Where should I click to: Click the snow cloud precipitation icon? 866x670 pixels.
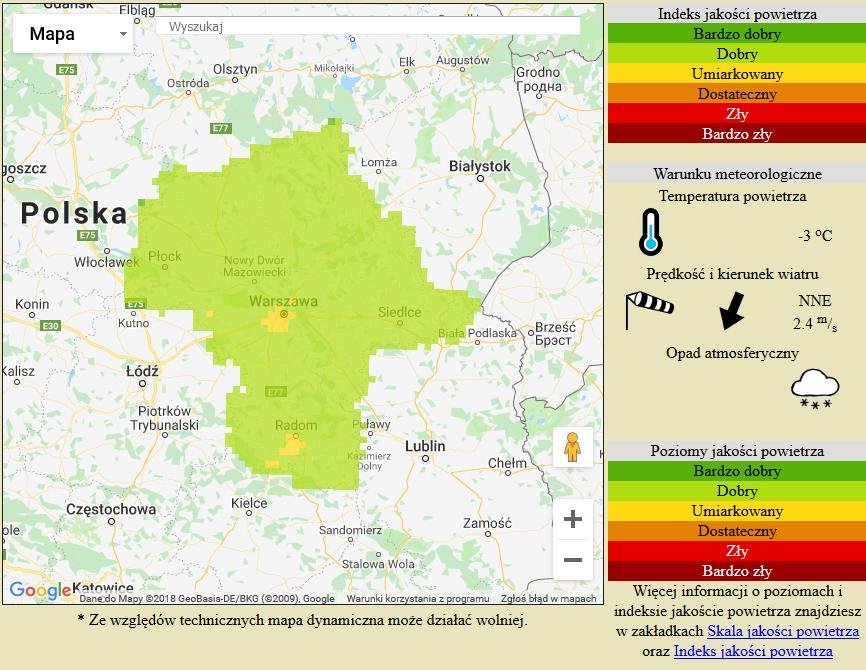pyautogui.click(x=815, y=389)
